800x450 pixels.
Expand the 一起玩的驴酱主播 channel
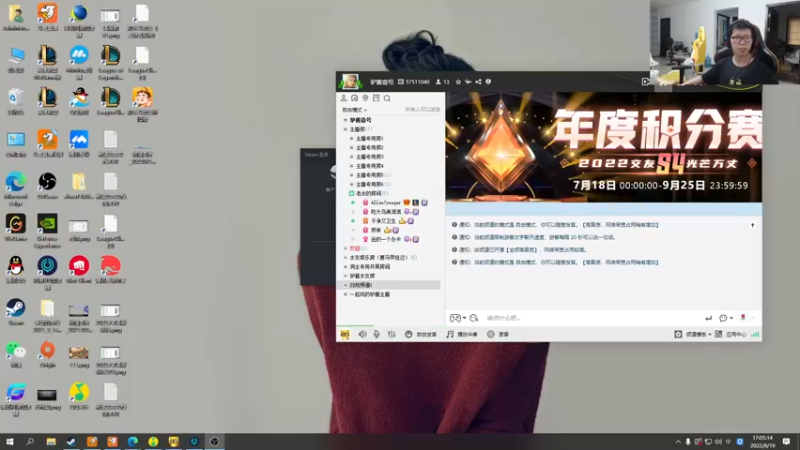pos(345,294)
